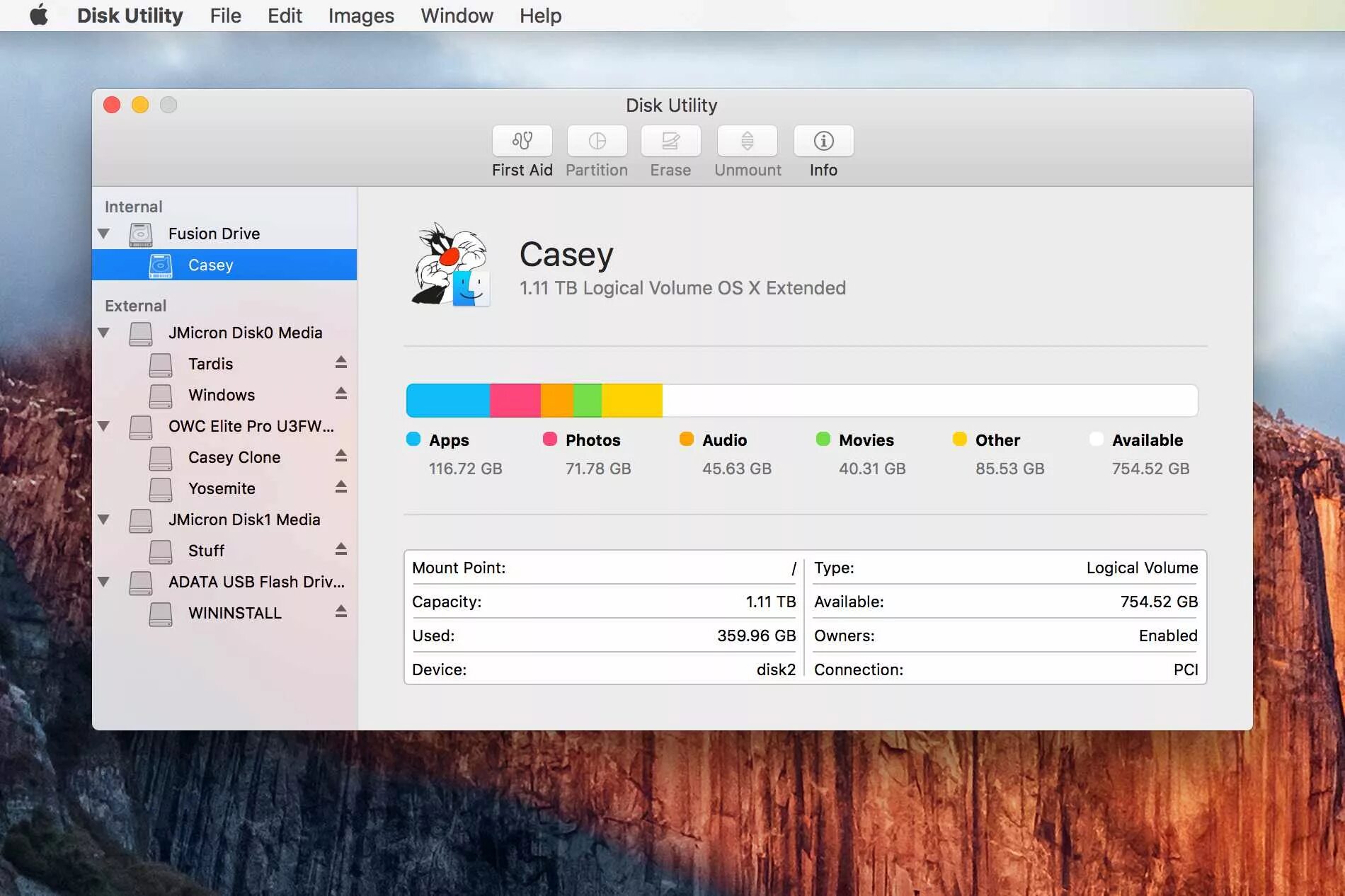The image size is (1345, 896).
Task: Click the 359.96 GB Used value
Action: pyautogui.click(x=756, y=636)
